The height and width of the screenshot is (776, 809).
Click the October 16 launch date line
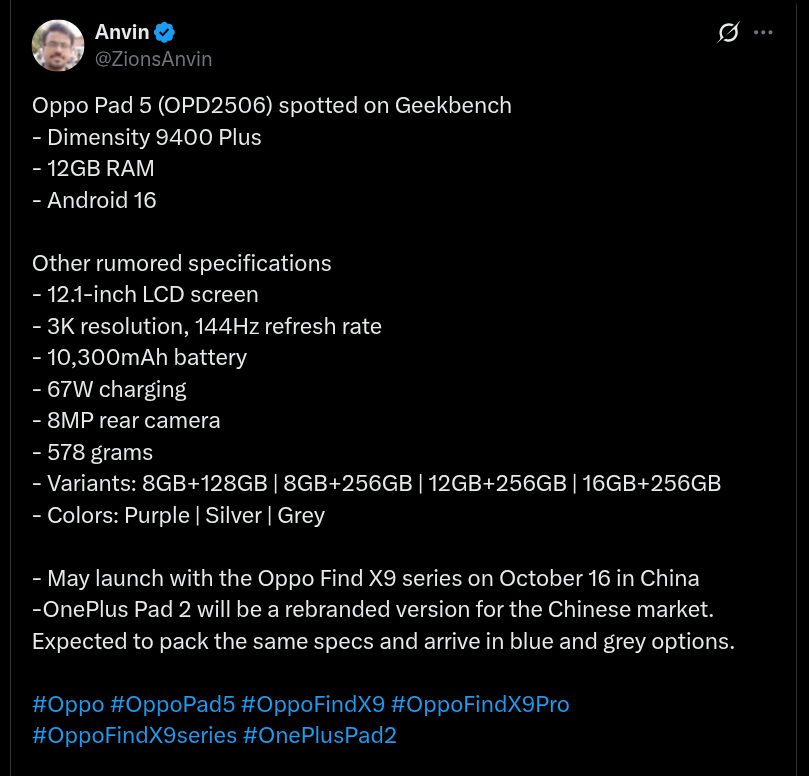click(366, 578)
